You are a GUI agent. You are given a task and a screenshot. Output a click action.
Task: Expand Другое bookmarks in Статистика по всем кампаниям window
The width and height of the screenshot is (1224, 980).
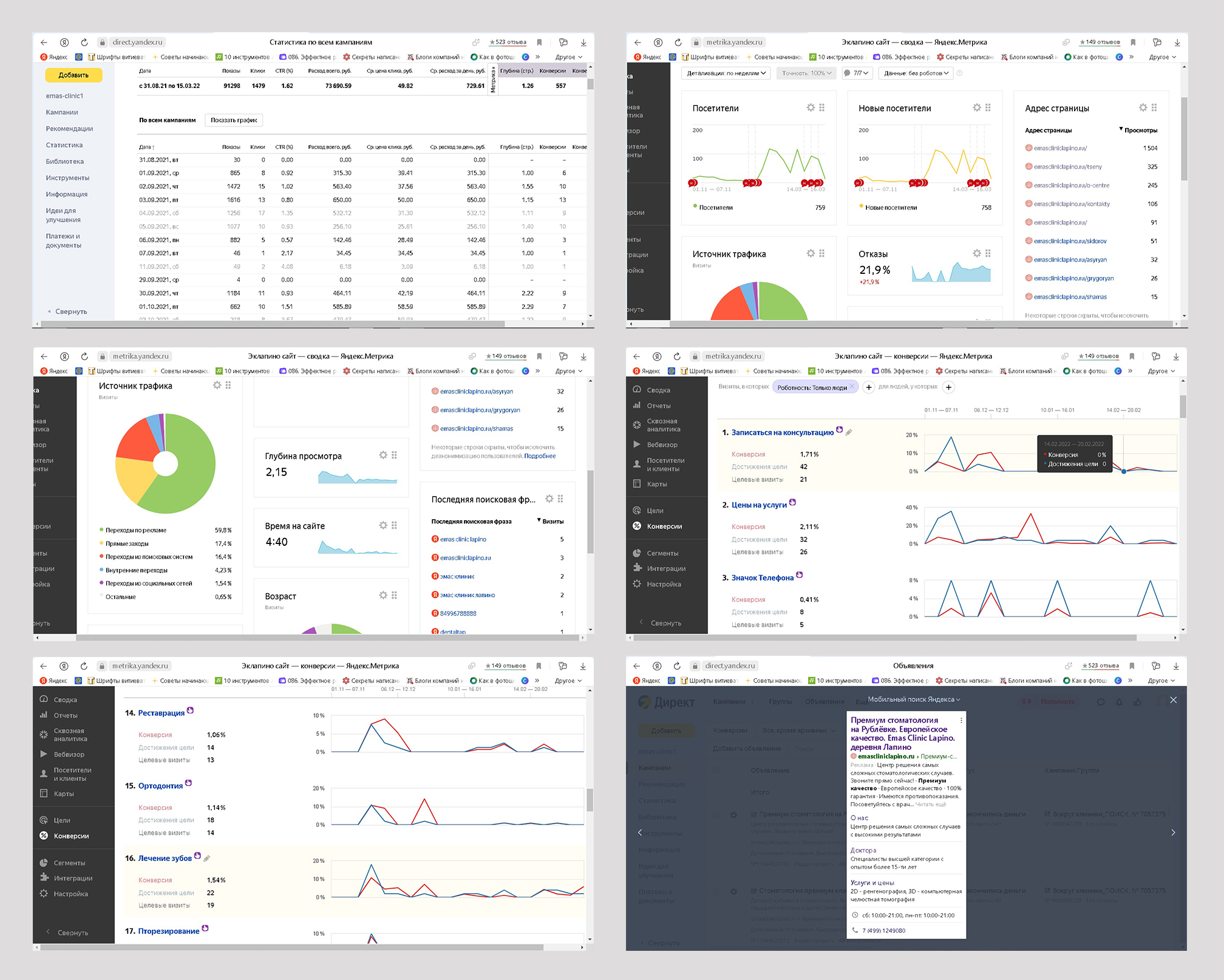pyautogui.click(x=568, y=57)
